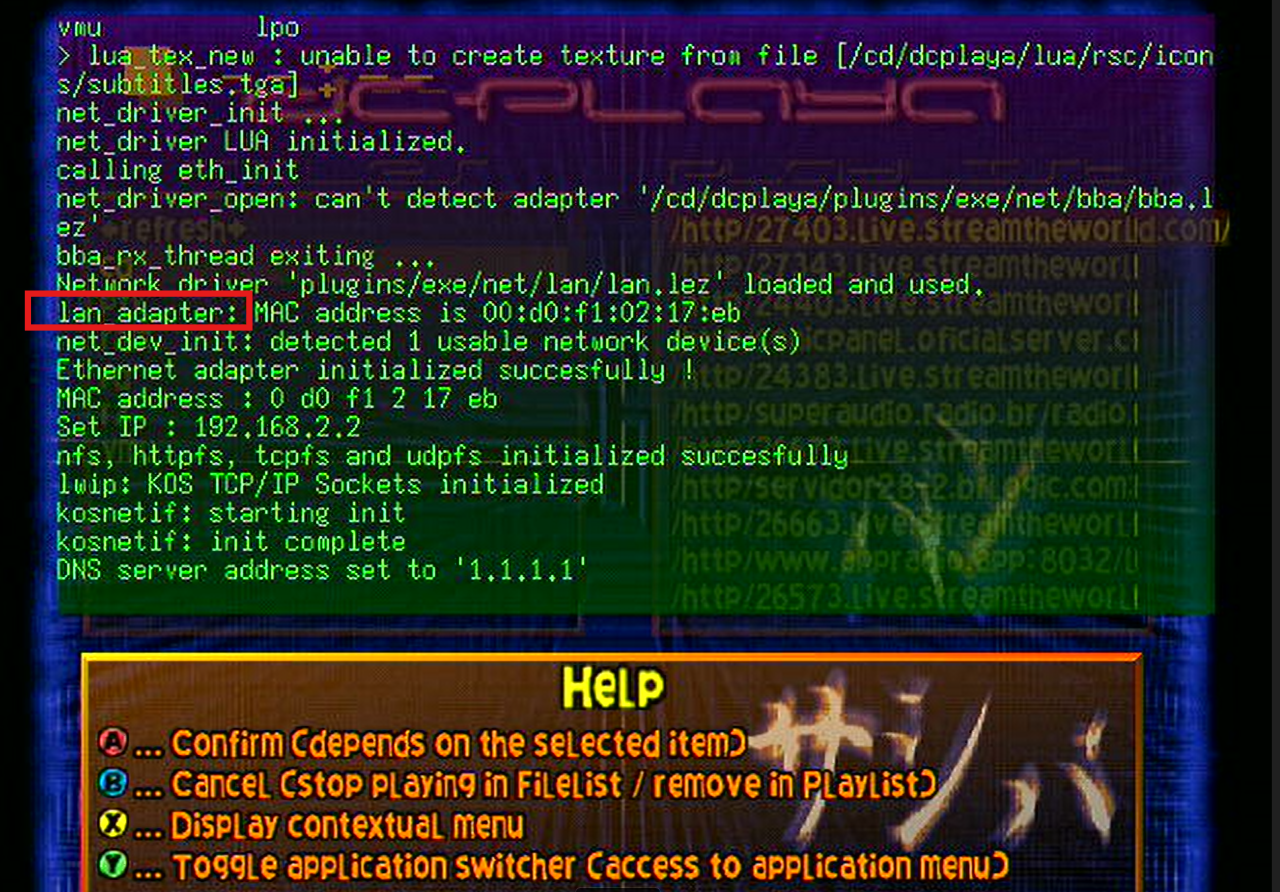Click "DNS server address set to '1.1.1.1'" line

(322, 570)
